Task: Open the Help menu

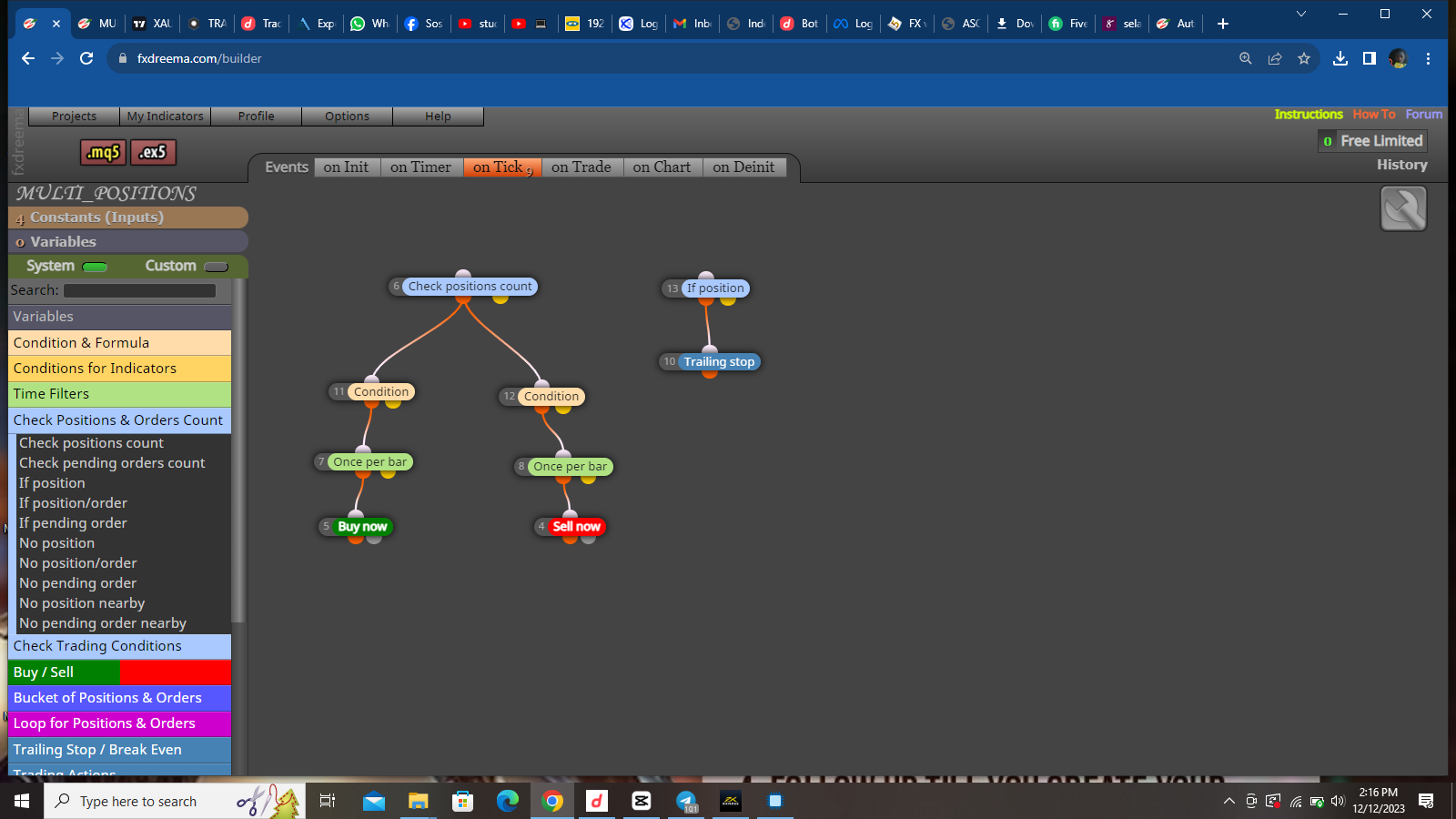Action: pyautogui.click(x=438, y=116)
